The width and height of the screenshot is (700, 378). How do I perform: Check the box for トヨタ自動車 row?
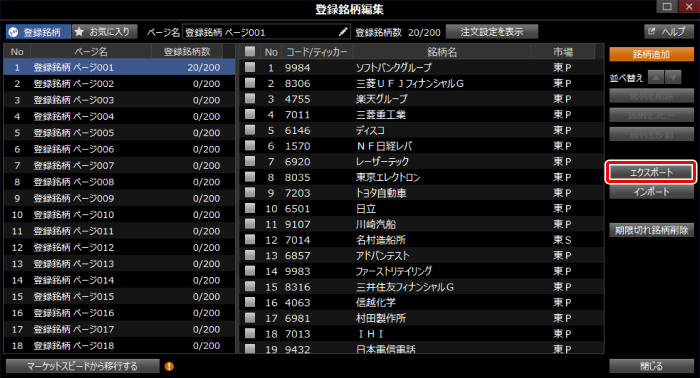pos(250,192)
